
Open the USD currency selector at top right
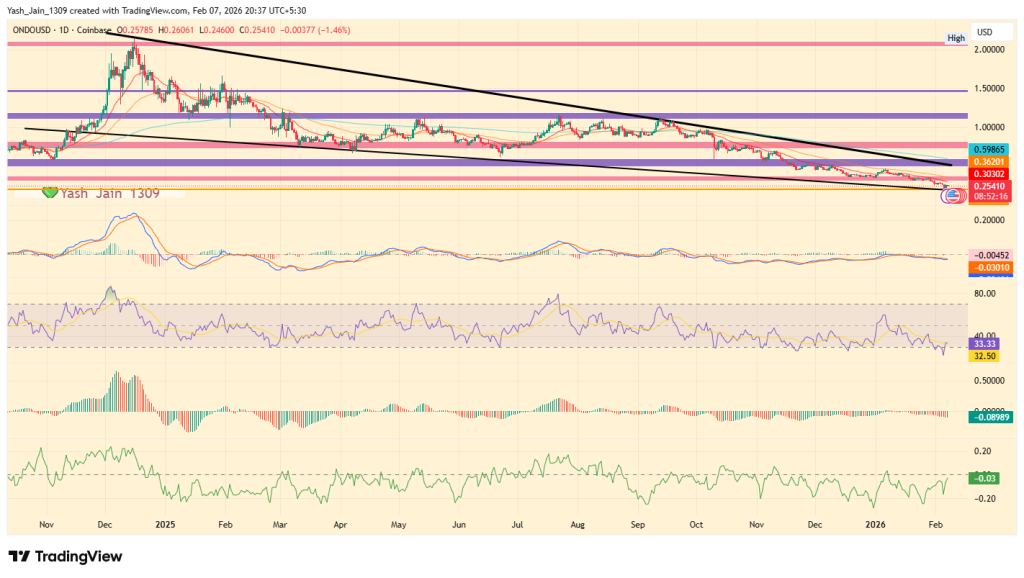(x=985, y=31)
